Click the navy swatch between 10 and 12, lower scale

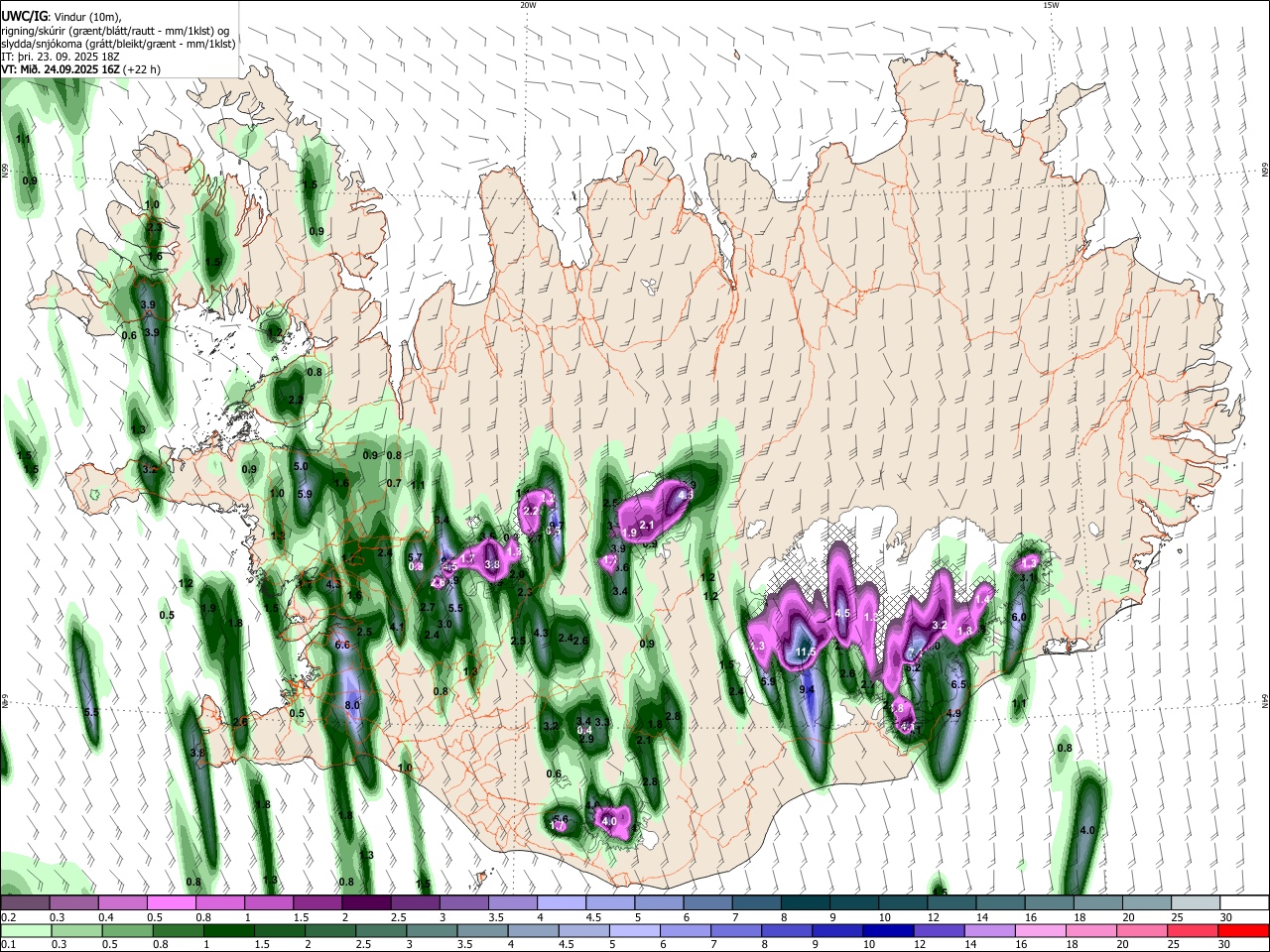(886, 930)
